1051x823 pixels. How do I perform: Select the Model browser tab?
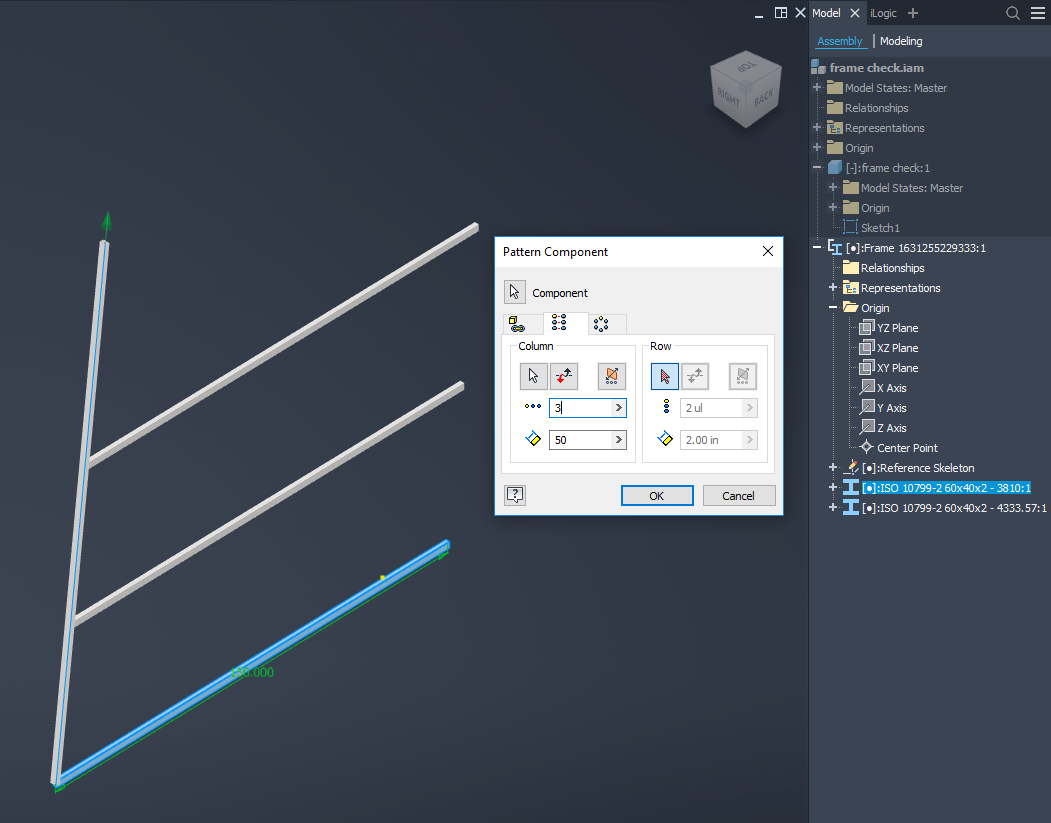click(826, 13)
